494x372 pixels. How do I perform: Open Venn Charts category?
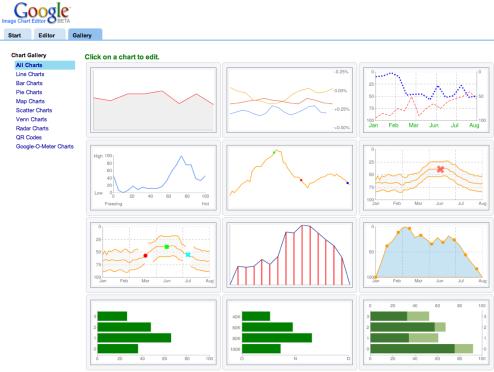pos(31,119)
